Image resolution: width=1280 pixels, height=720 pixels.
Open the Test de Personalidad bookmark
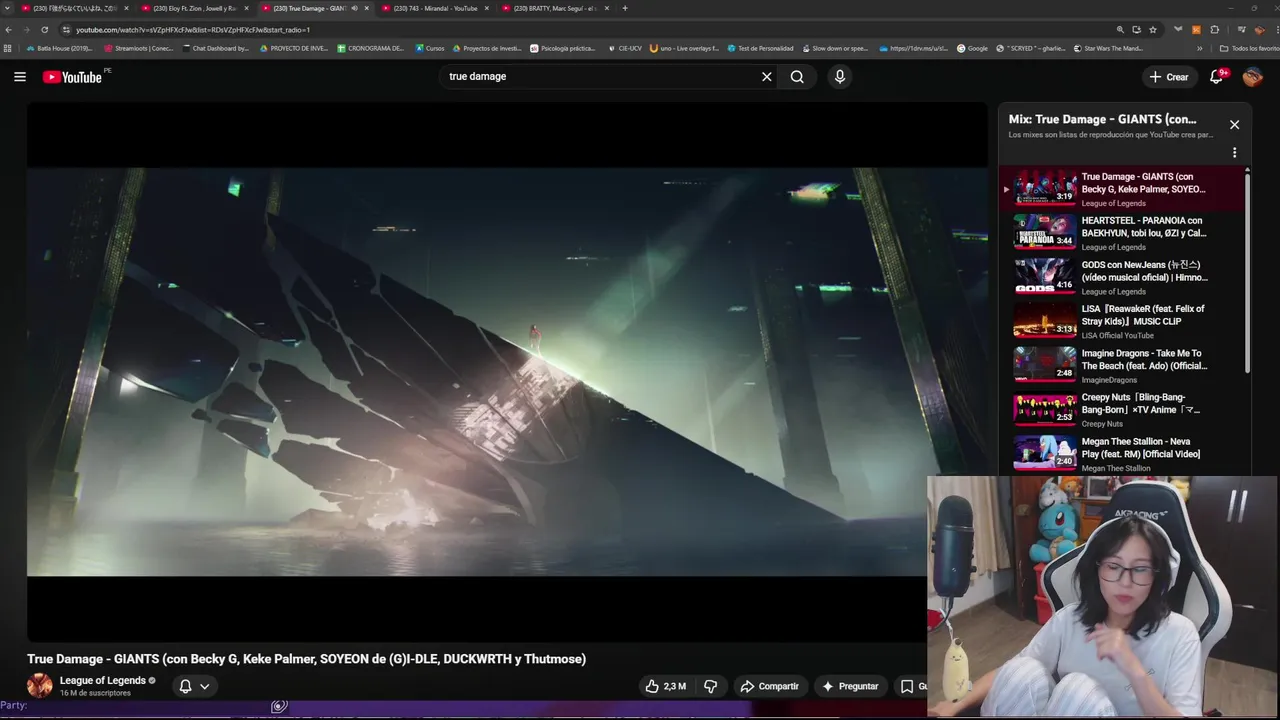tap(761, 48)
